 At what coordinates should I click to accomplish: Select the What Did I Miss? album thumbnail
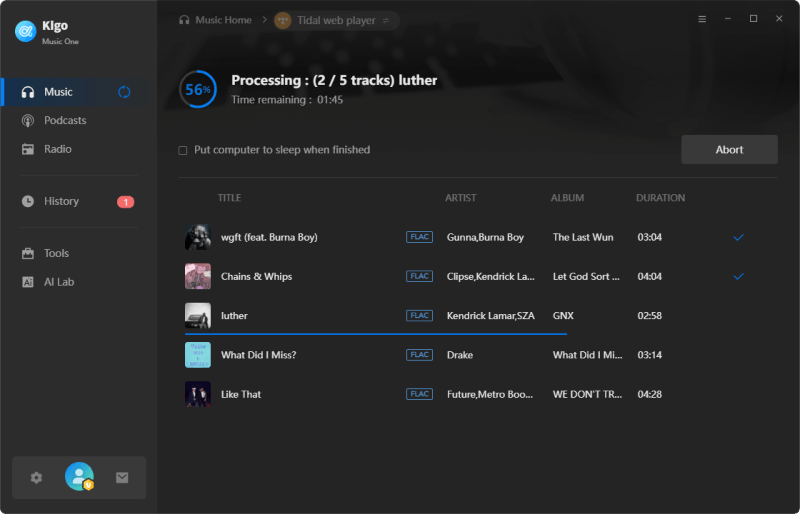(x=198, y=355)
